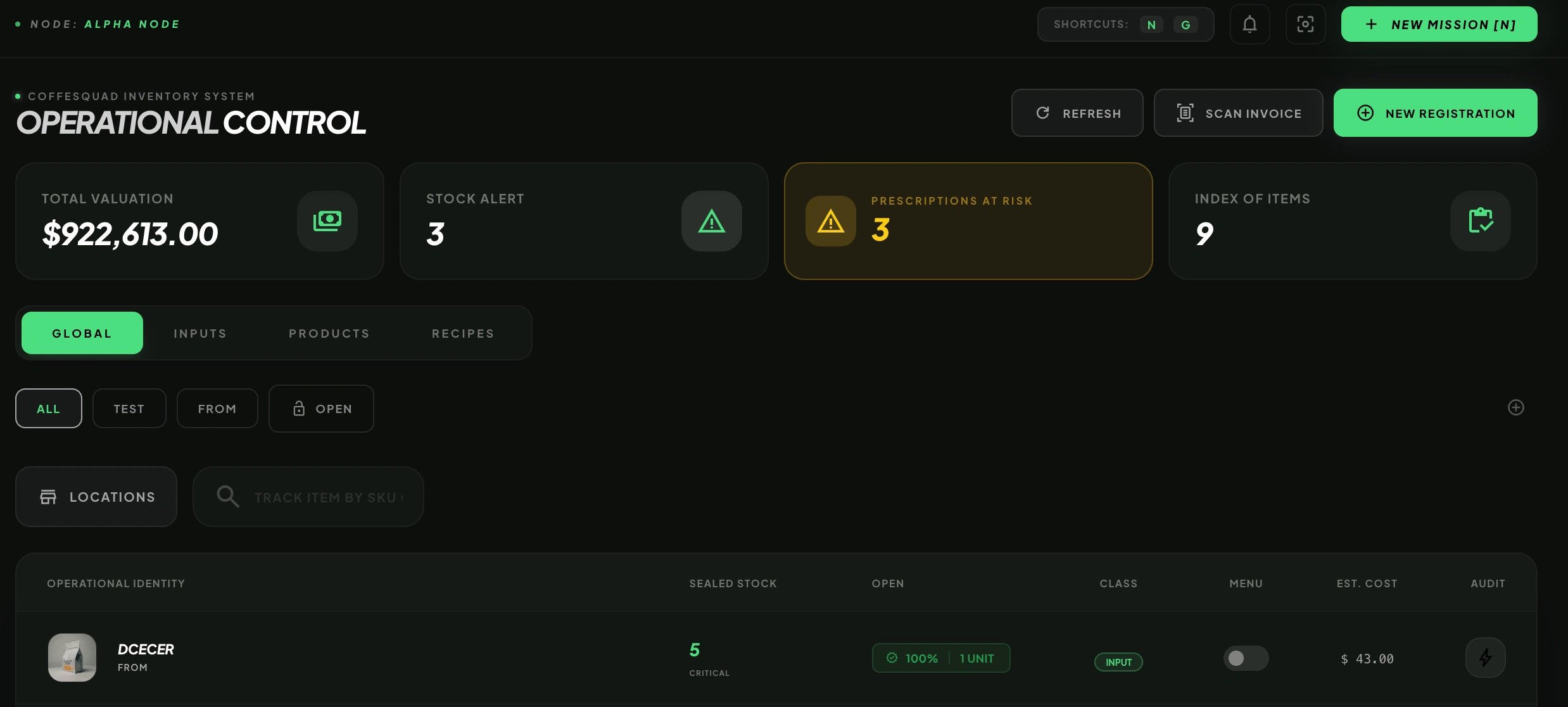Click the DCECER audit lightning bolt icon
1568x707 pixels.
(1485, 658)
